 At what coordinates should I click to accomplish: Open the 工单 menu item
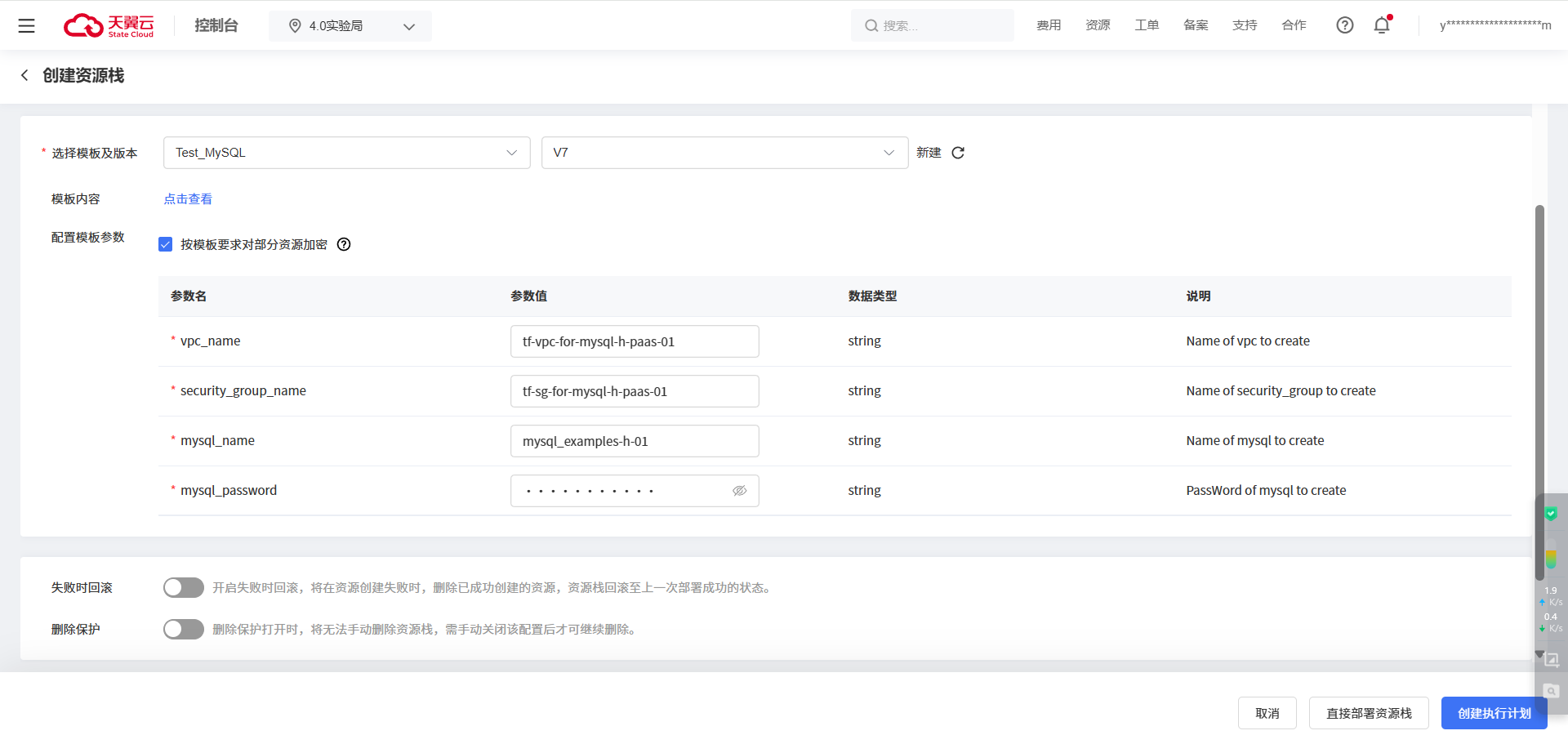pyautogui.click(x=1147, y=25)
